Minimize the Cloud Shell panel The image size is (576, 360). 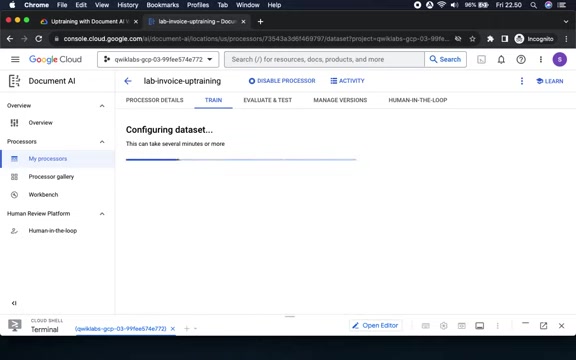525,323
